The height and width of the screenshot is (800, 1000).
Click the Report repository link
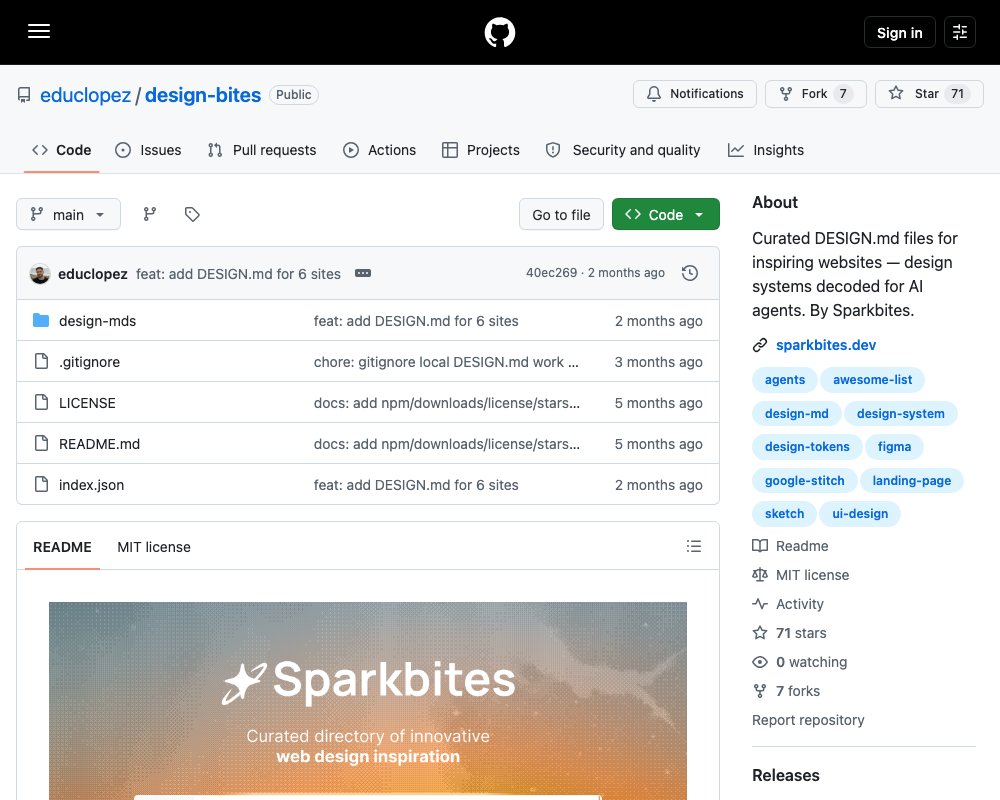[x=808, y=720]
